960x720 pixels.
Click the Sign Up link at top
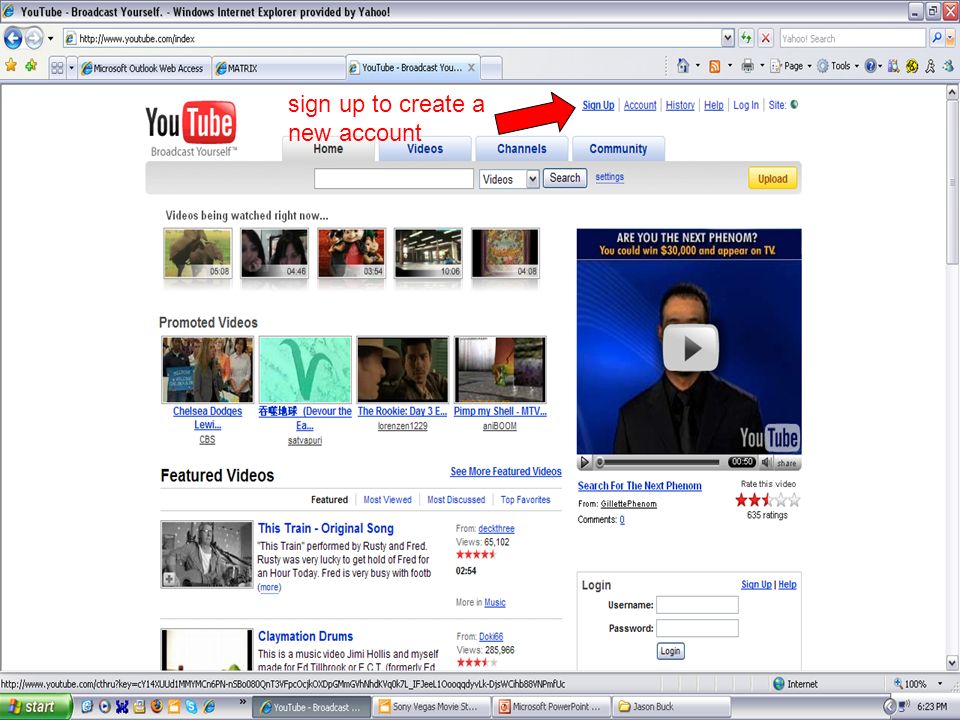coord(598,105)
